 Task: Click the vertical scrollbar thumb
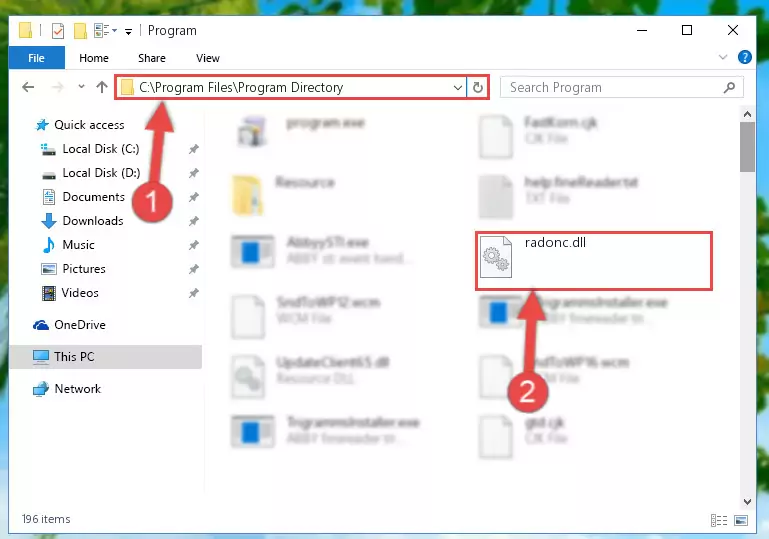[747, 147]
